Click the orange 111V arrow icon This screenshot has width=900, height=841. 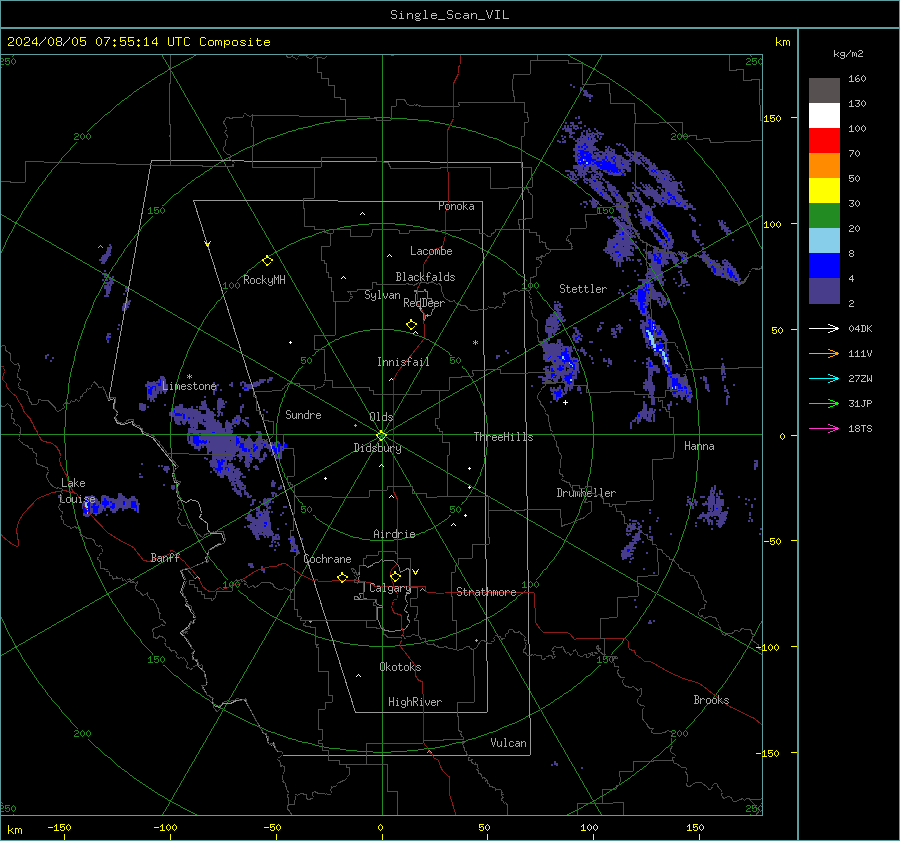coord(824,354)
